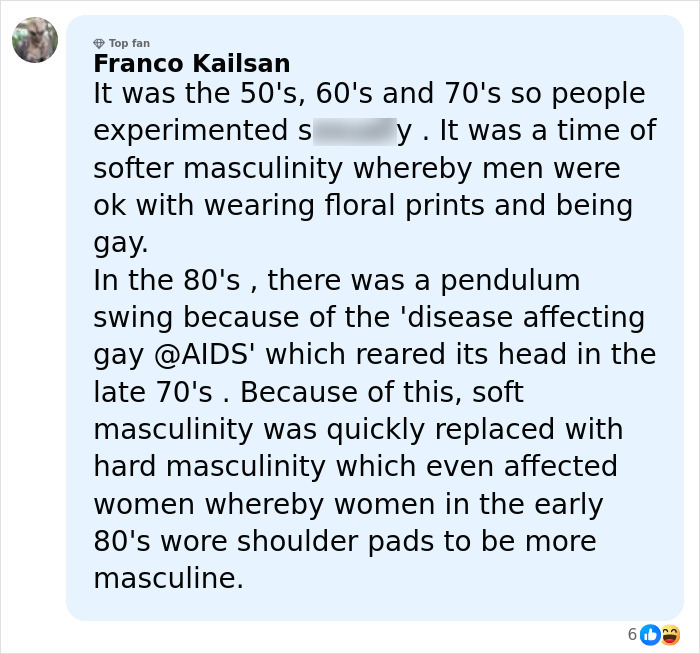700x654 pixels.
Task: Open the Franco Kailsan profile name link
Action: (x=191, y=64)
